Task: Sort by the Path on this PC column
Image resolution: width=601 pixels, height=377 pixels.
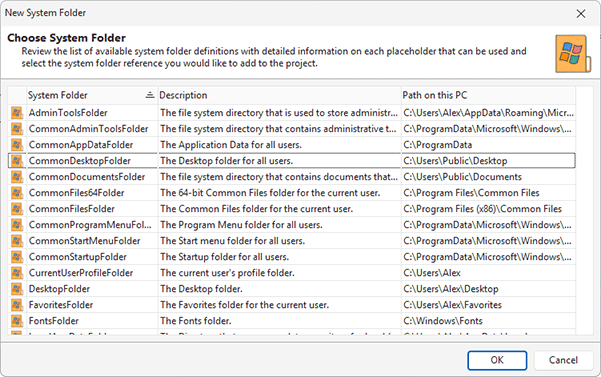Action: tap(488, 95)
